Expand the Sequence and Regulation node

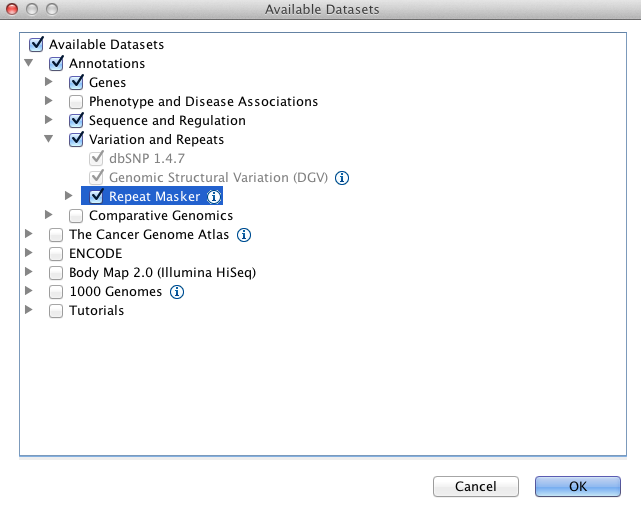[x=48, y=121]
